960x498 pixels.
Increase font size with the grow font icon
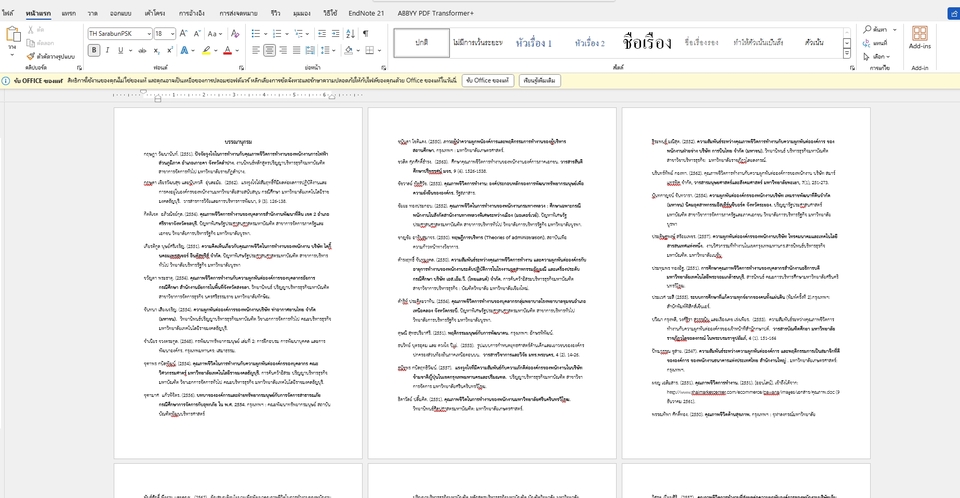pyautogui.click(x=186, y=34)
